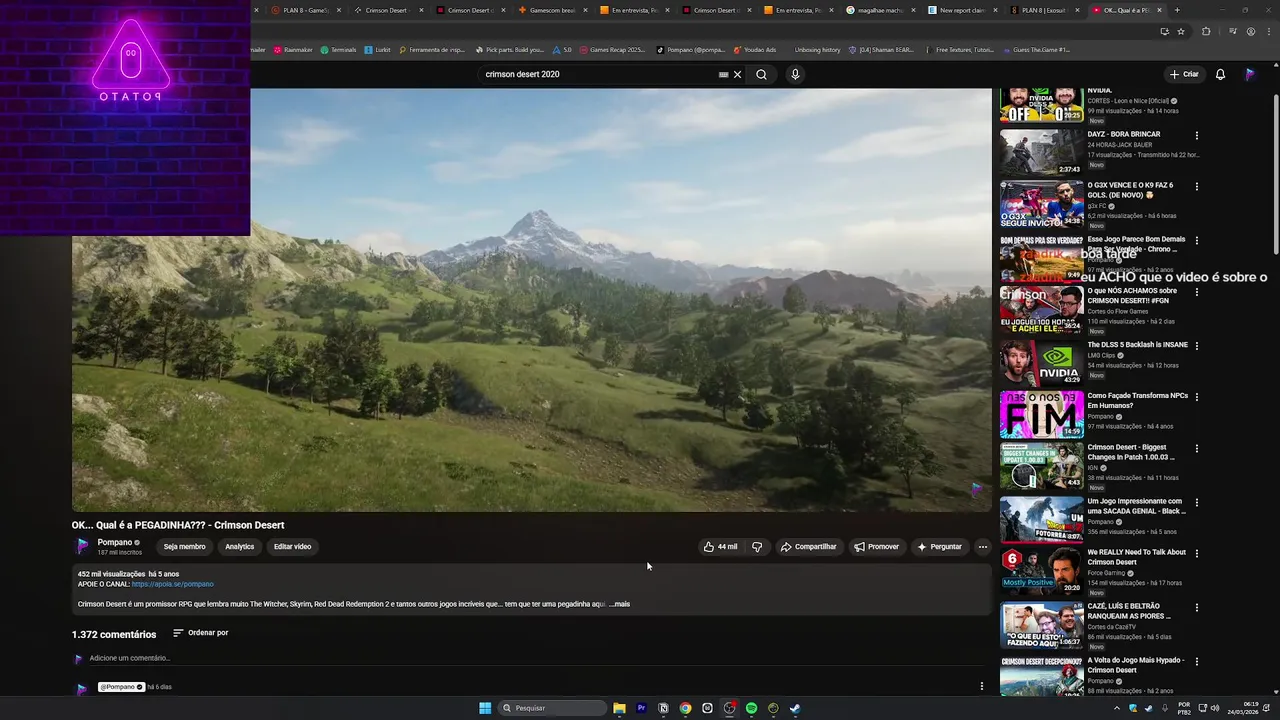Open the Rainmaker bookmark
Image resolution: width=1280 pixels, height=720 pixels.
pyautogui.click(x=292, y=49)
